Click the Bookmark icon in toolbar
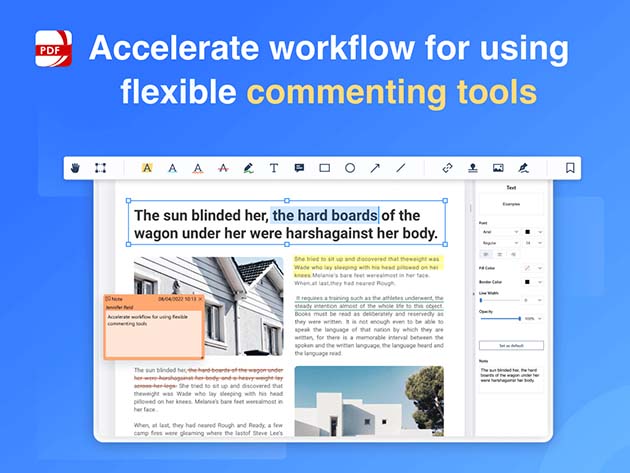 569,168
